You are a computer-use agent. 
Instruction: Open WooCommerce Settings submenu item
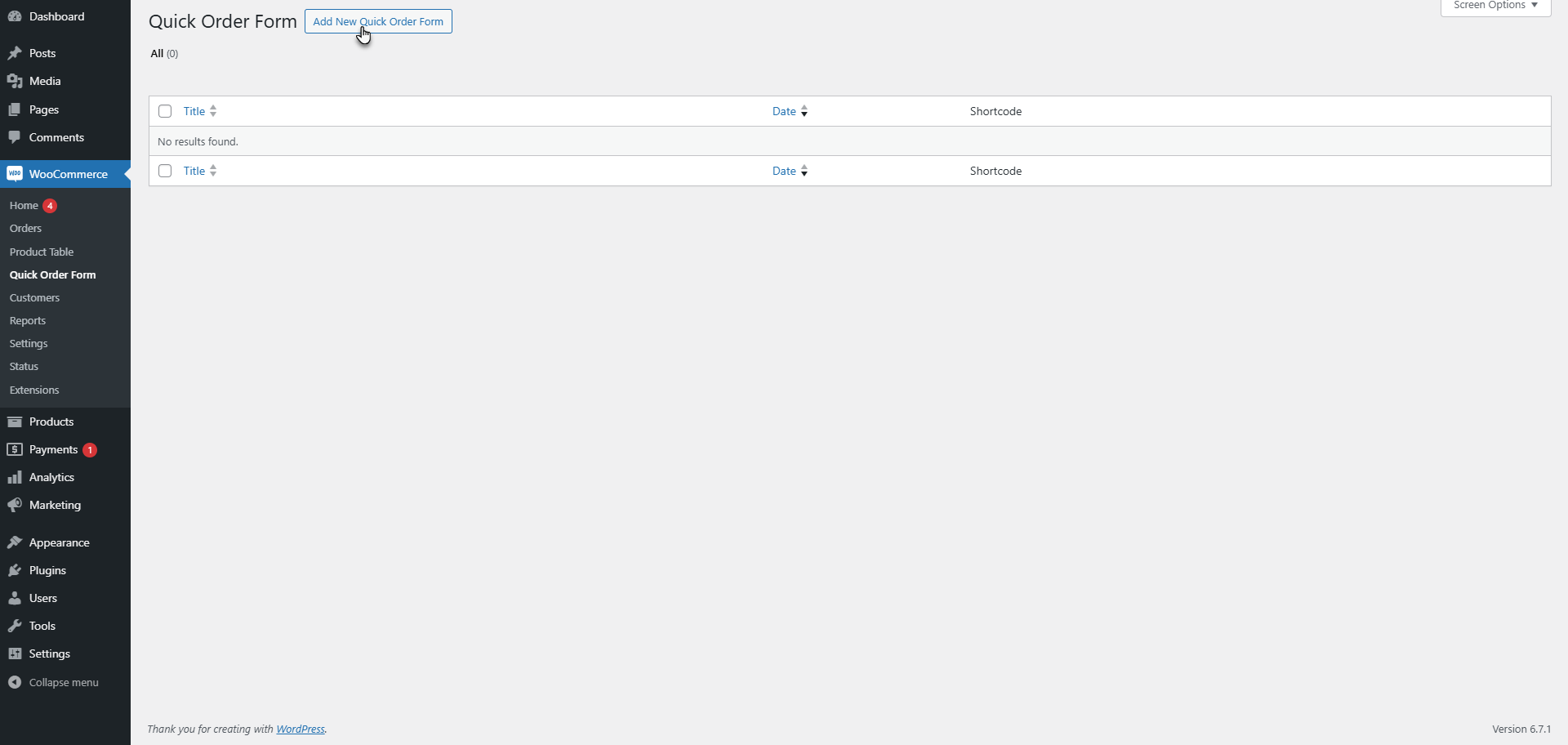[x=29, y=343]
